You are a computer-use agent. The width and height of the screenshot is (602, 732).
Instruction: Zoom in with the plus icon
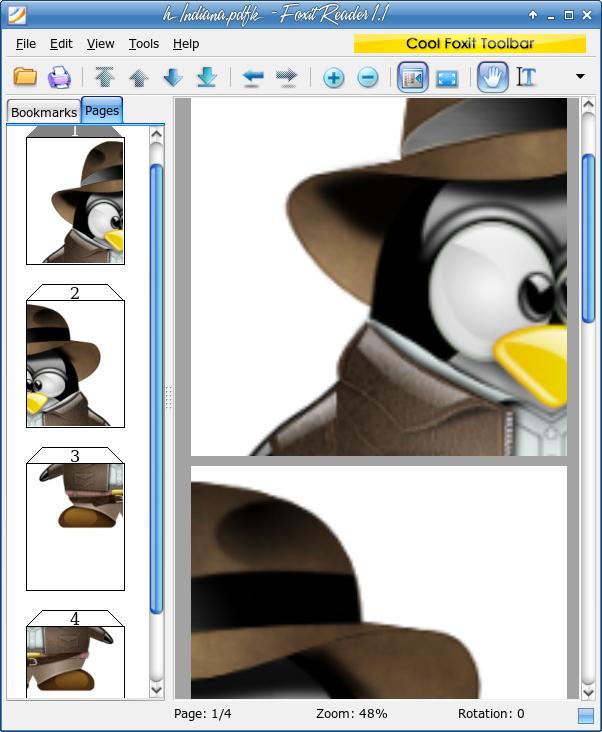(x=334, y=77)
